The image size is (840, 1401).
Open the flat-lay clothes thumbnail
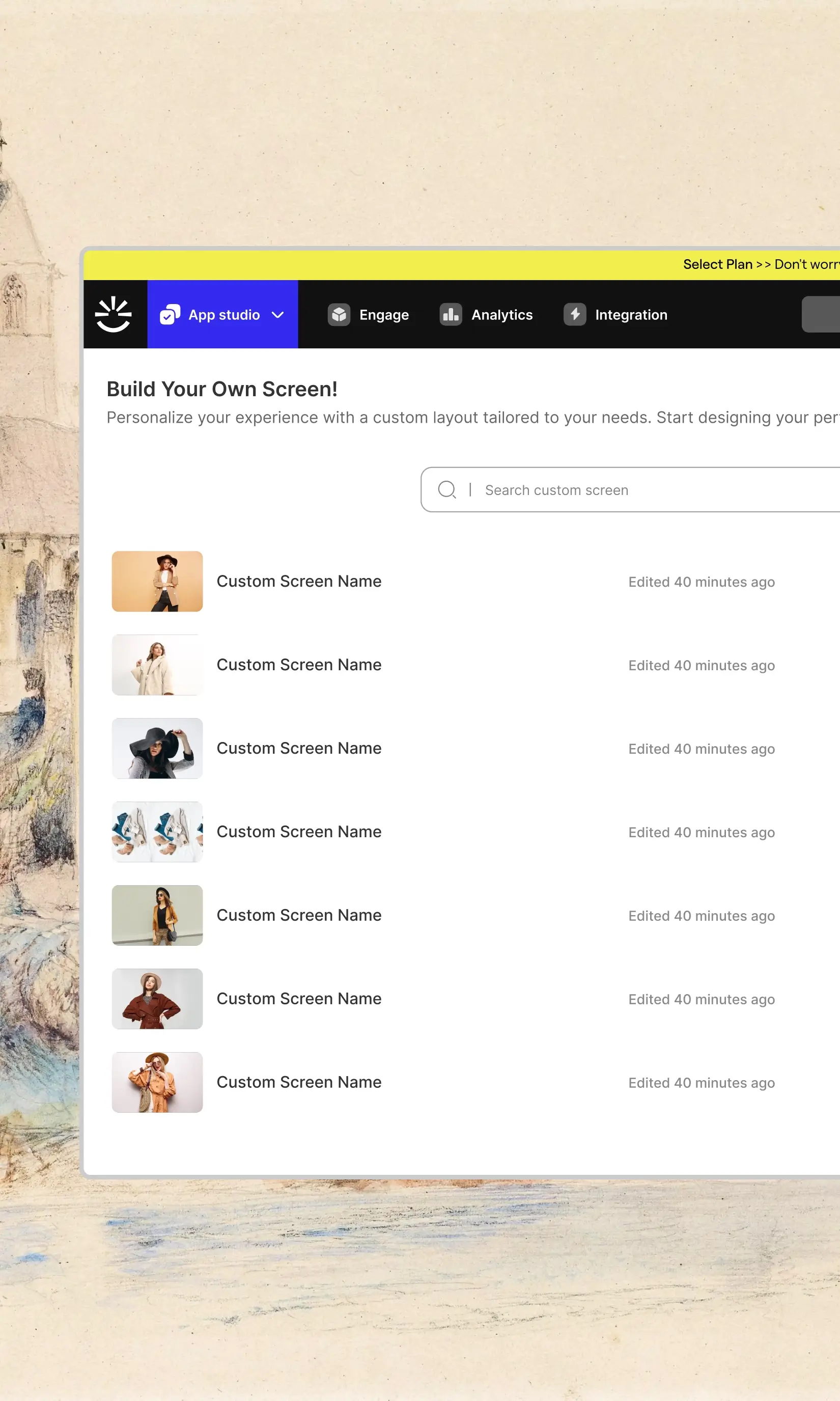[x=157, y=832]
